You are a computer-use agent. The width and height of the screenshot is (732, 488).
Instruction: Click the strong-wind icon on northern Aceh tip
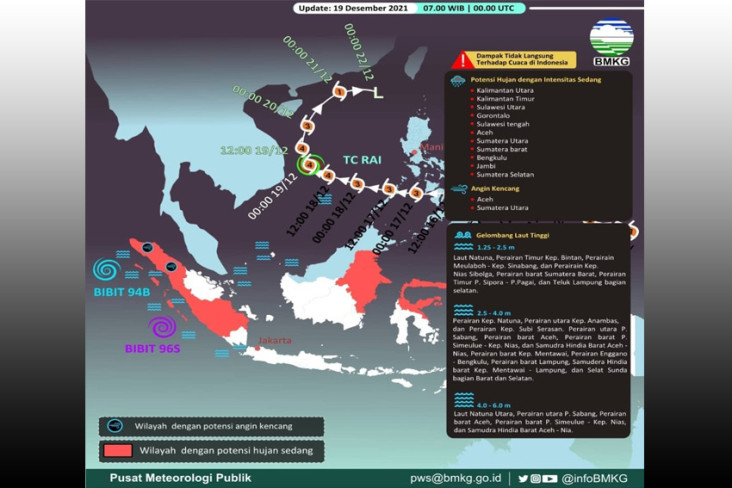(x=148, y=248)
